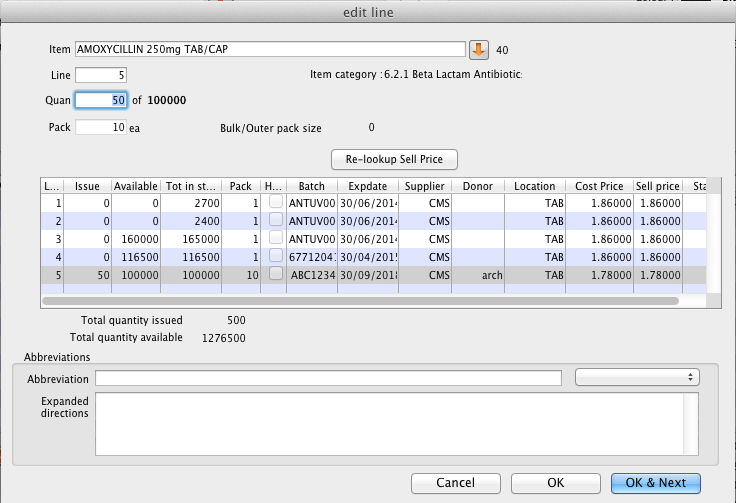Click the Cost Price column header

(599, 186)
